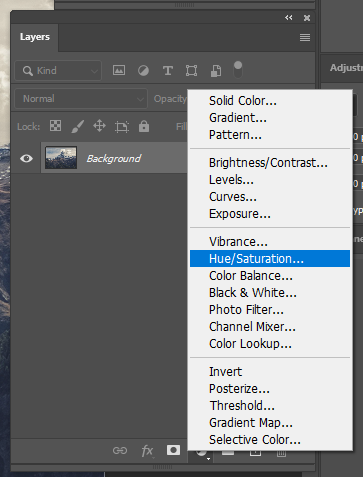Click the Opacity label

170,99
